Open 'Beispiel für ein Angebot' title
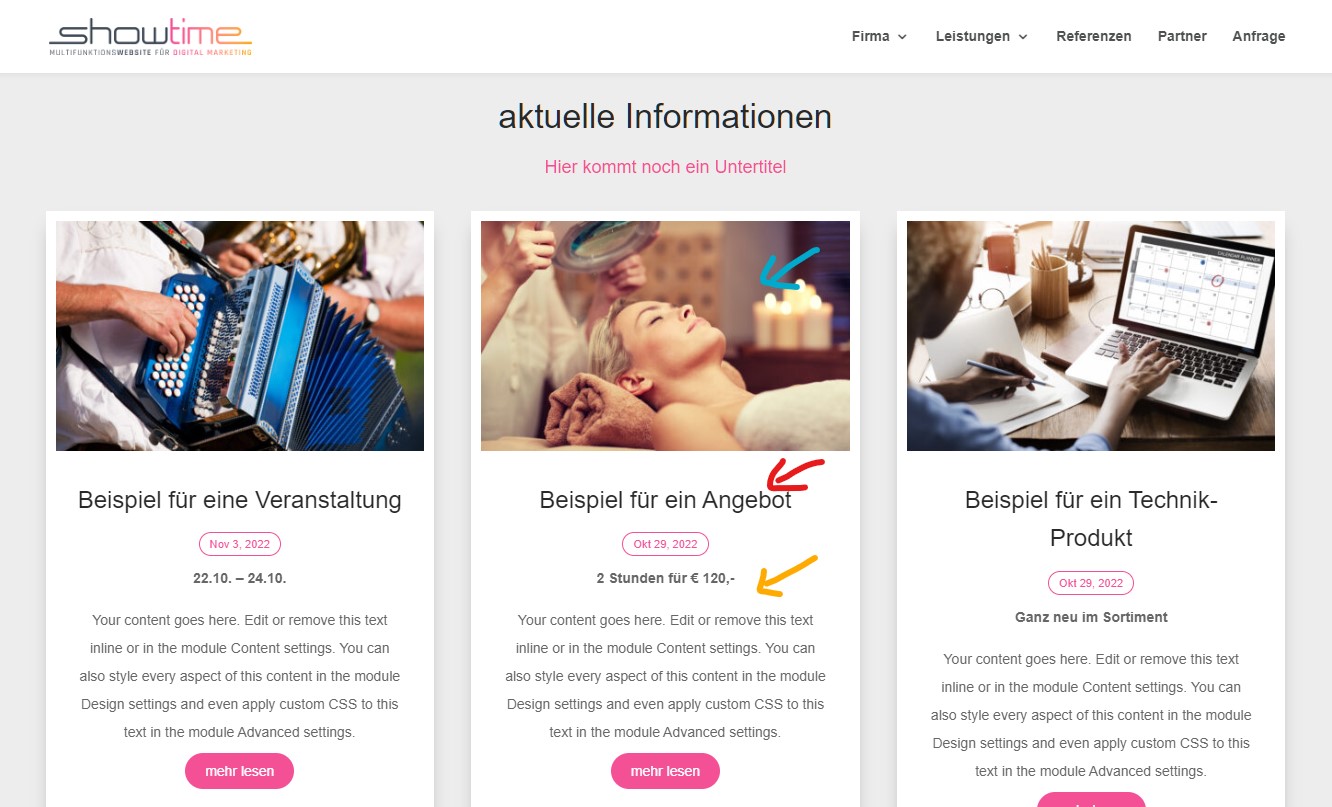The height and width of the screenshot is (807, 1332). tap(665, 500)
